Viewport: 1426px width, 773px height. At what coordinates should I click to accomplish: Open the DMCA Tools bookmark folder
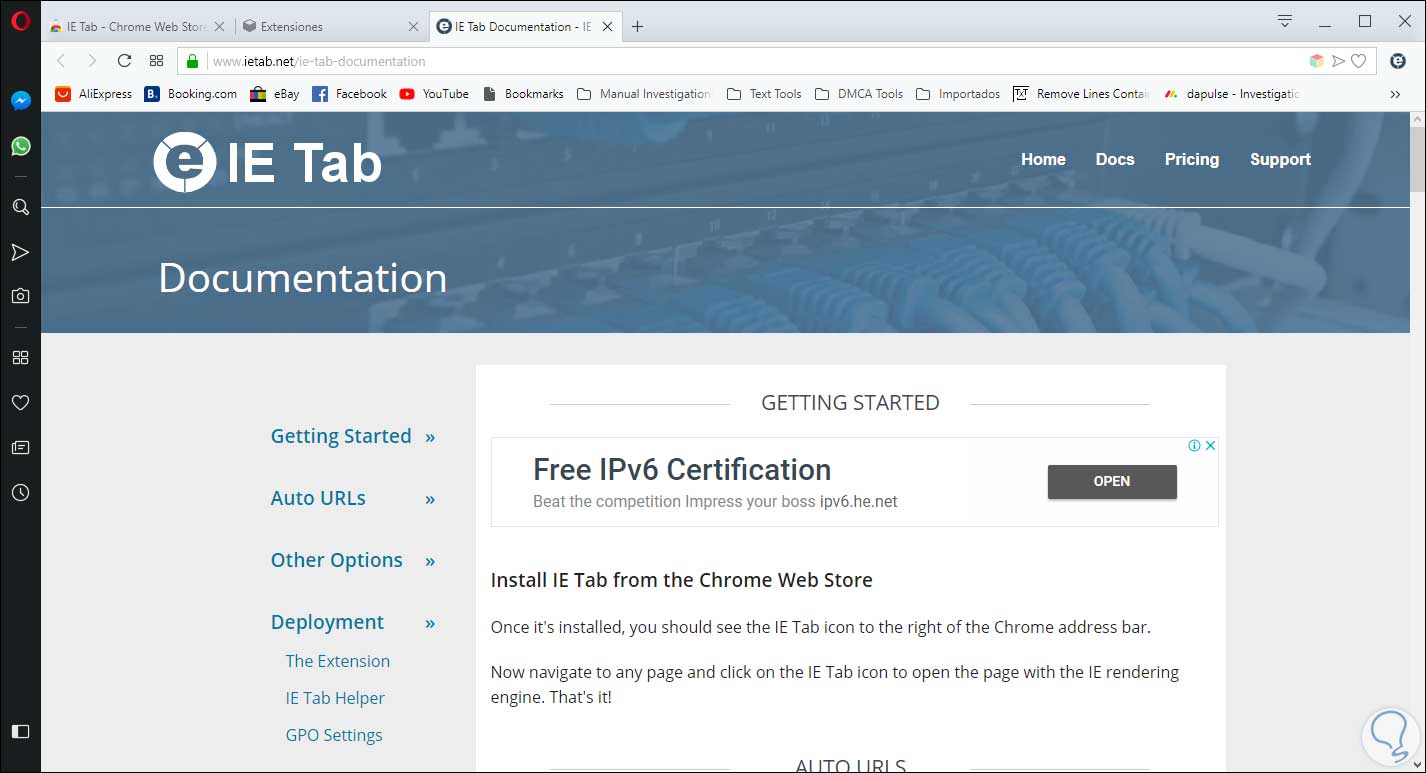(859, 94)
